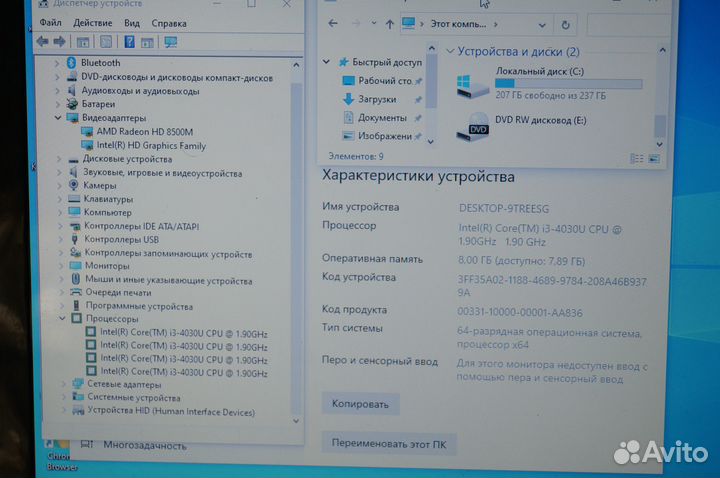Select Программные устройства in the tree
The image size is (720, 478).
tap(139, 306)
